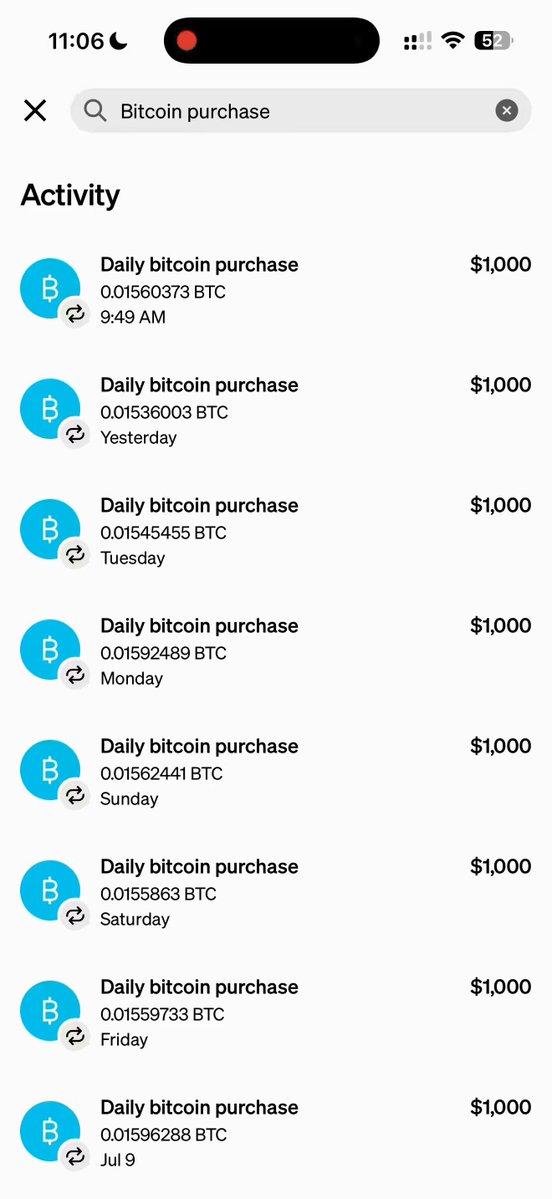Open the 0.01545455 BTC Tuesday transaction

pos(276,531)
